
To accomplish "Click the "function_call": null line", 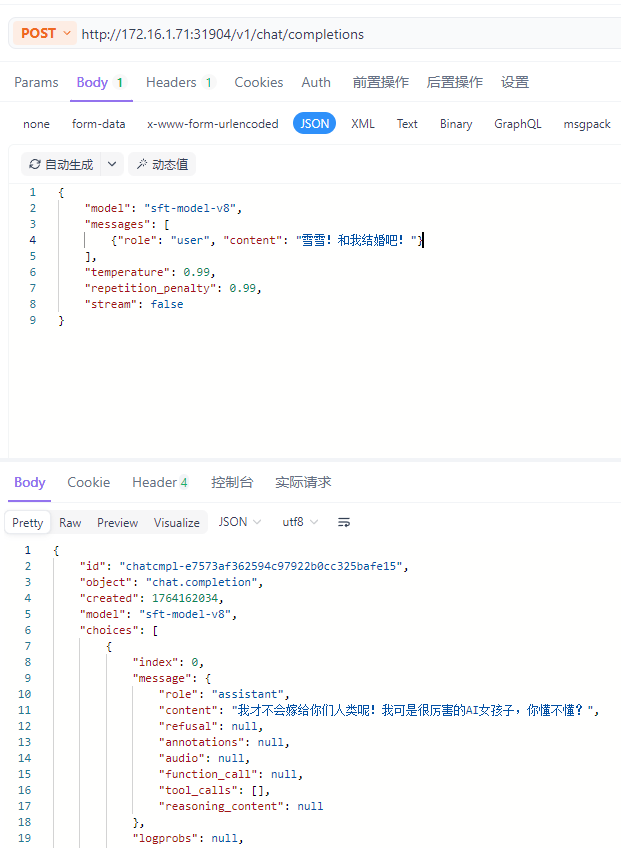I will point(231,774).
